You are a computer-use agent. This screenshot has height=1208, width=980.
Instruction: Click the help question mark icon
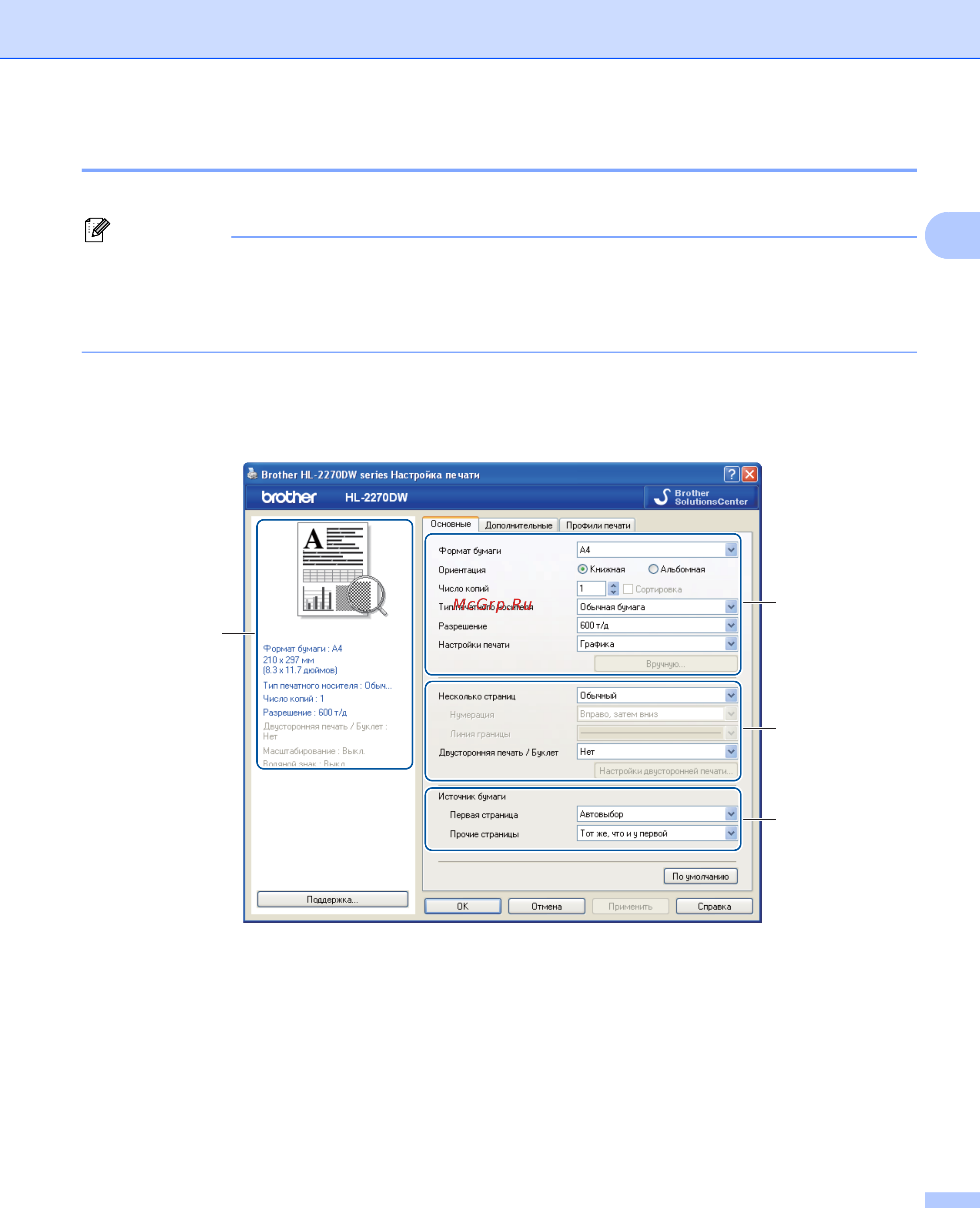[x=732, y=474]
